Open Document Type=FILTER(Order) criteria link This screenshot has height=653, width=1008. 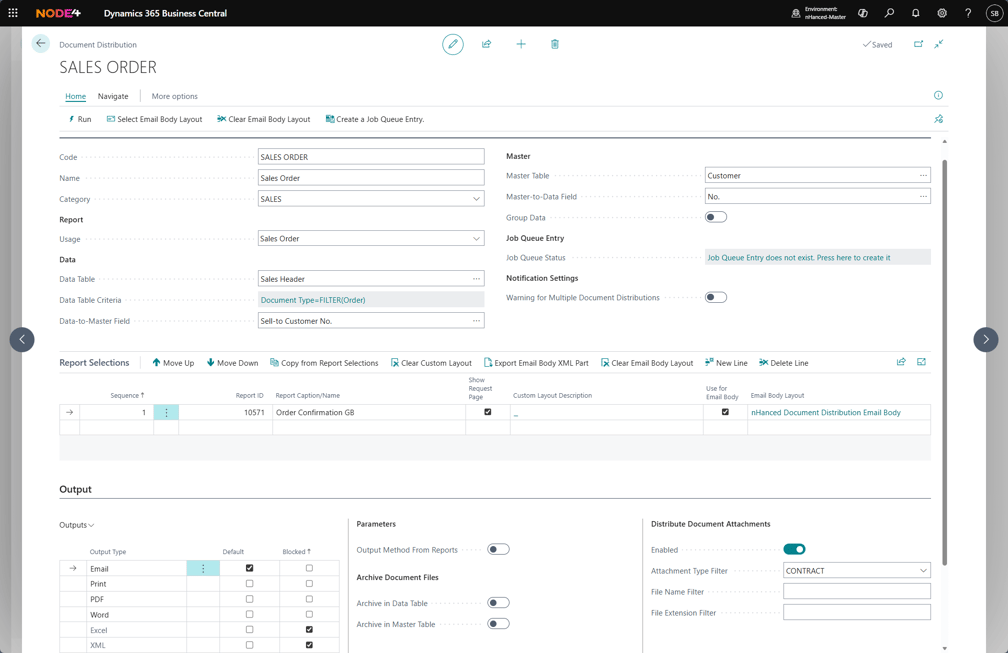click(313, 300)
